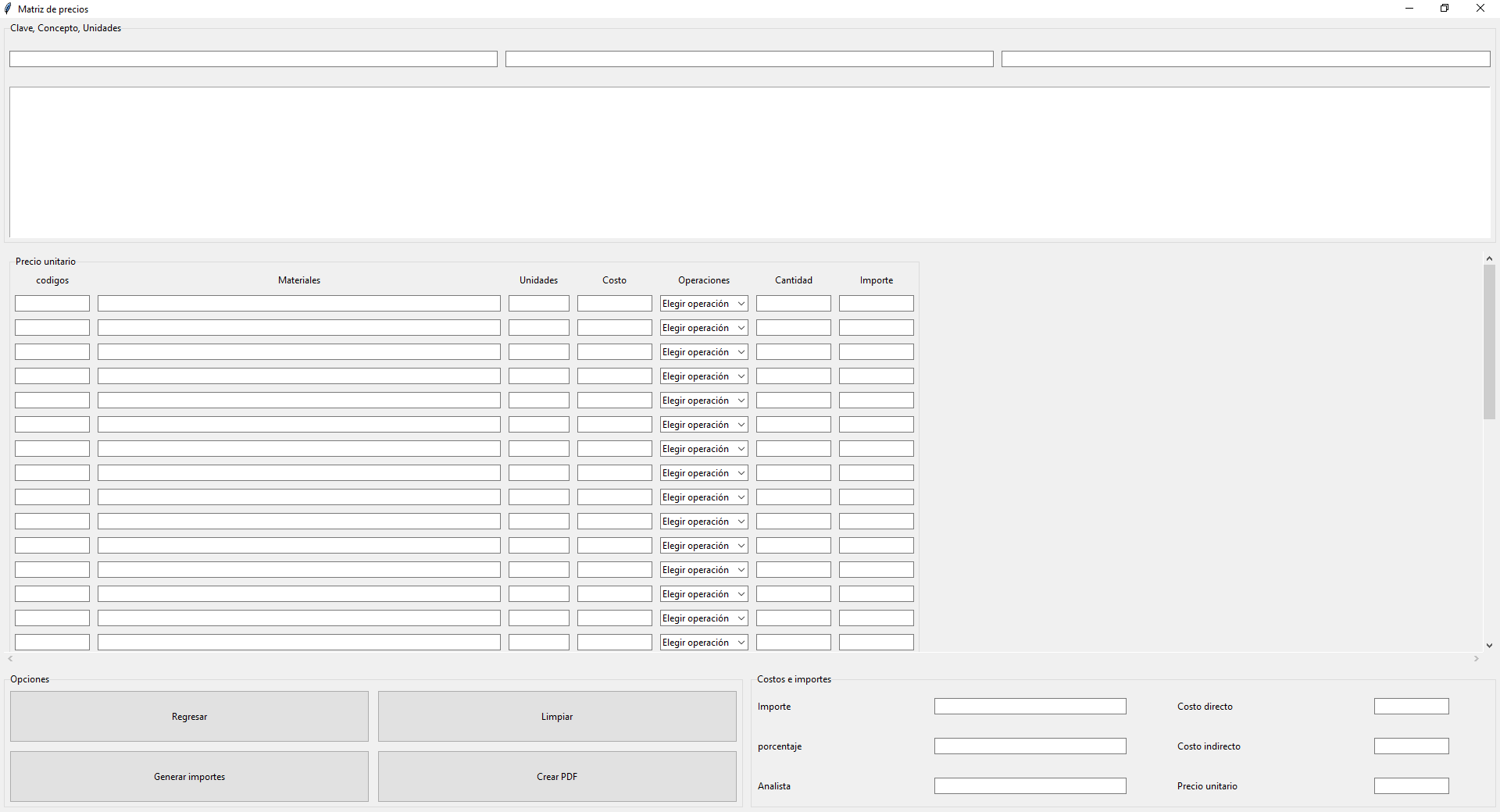This screenshot has width=1500, height=812.
Task: Focus the Analista input field
Action: [x=1030, y=786]
